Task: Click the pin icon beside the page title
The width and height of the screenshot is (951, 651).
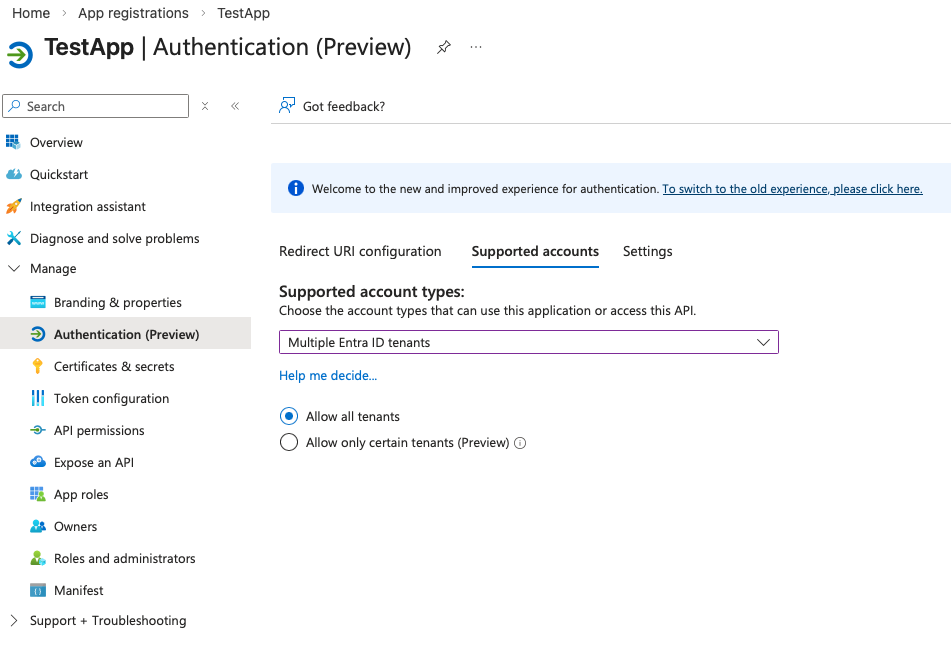Action: (x=443, y=47)
